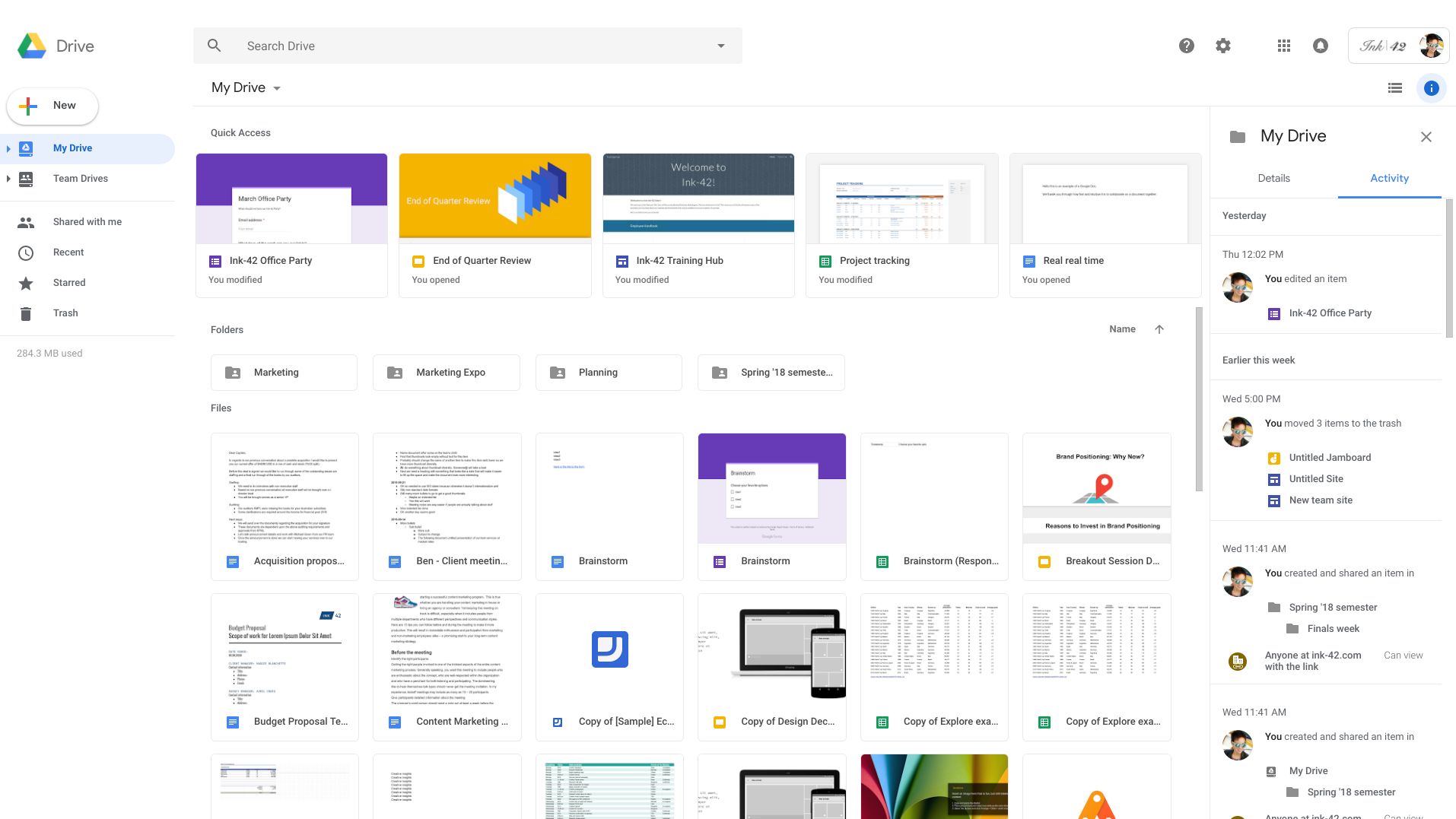Screen dimensions: 1456x819
Task: Open the Google apps grid icon
Action: [1284, 46]
